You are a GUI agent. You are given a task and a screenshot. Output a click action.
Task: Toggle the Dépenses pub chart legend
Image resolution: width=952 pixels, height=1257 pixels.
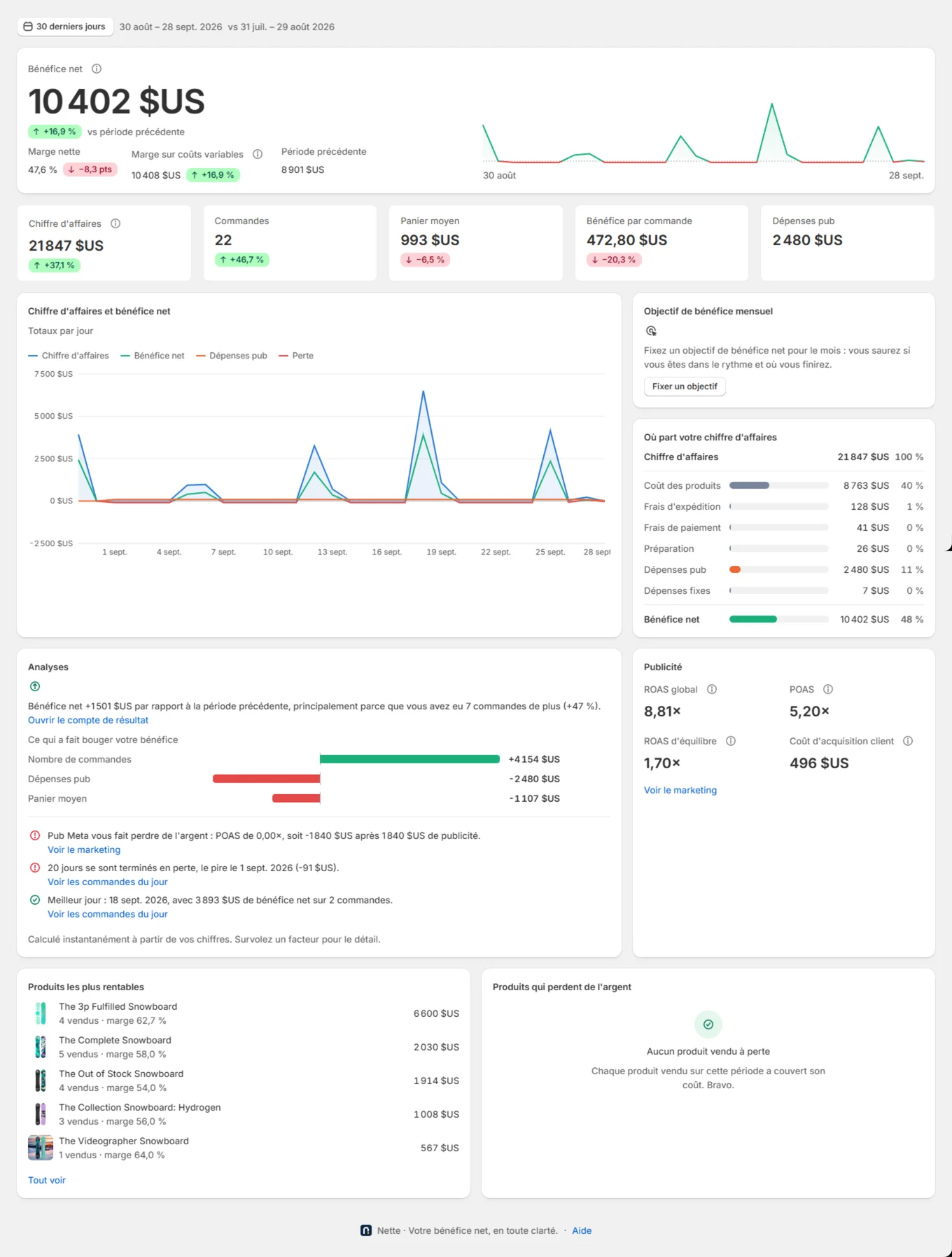(232, 356)
